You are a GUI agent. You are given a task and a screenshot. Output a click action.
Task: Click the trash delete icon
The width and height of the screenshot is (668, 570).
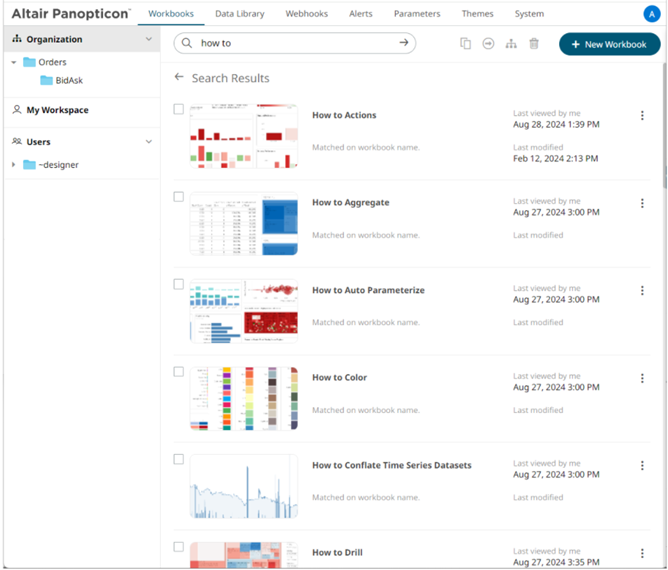pyautogui.click(x=534, y=44)
